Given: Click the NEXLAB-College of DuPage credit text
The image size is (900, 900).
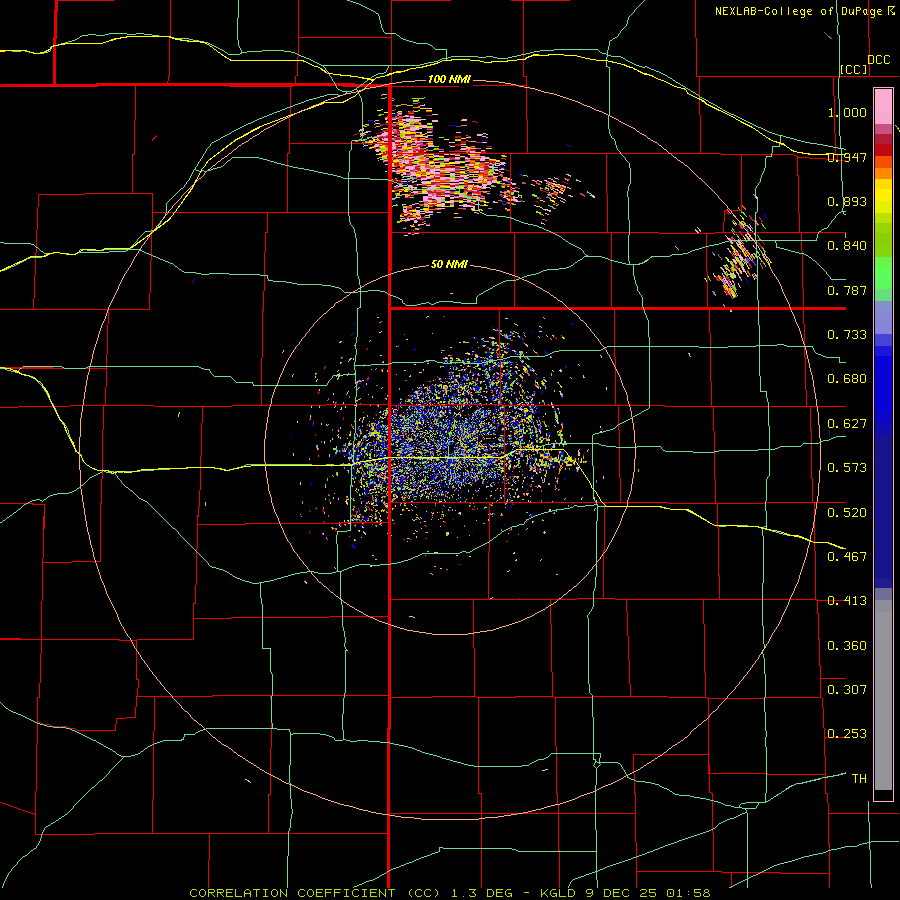Looking at the screenshot, I should [800, 11].
